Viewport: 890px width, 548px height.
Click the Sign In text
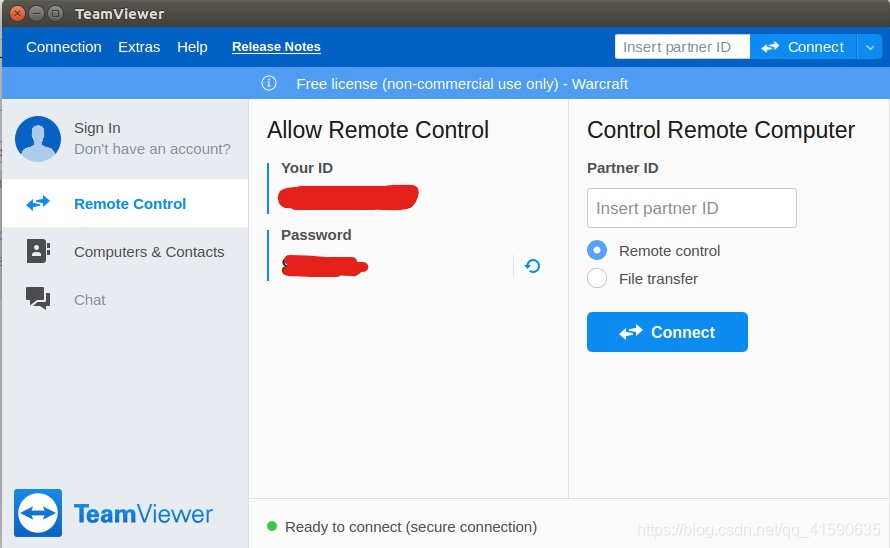pos(97,128)
